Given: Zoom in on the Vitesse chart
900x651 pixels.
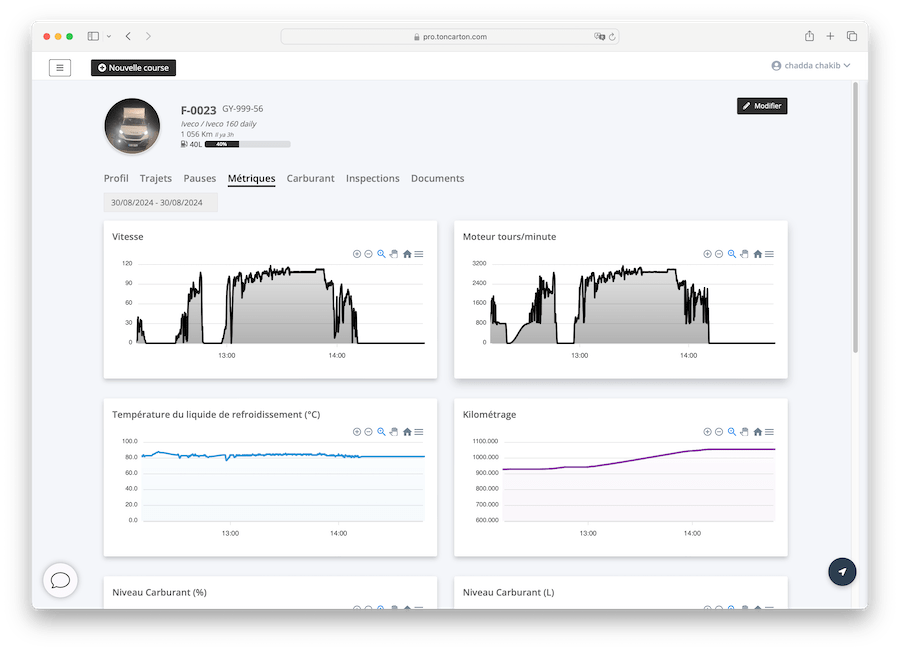Looking at the screenshot, I should pos(357,254).
